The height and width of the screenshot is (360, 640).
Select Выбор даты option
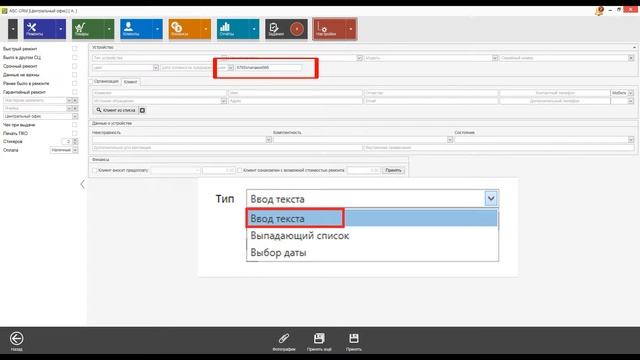click(372, 253)
